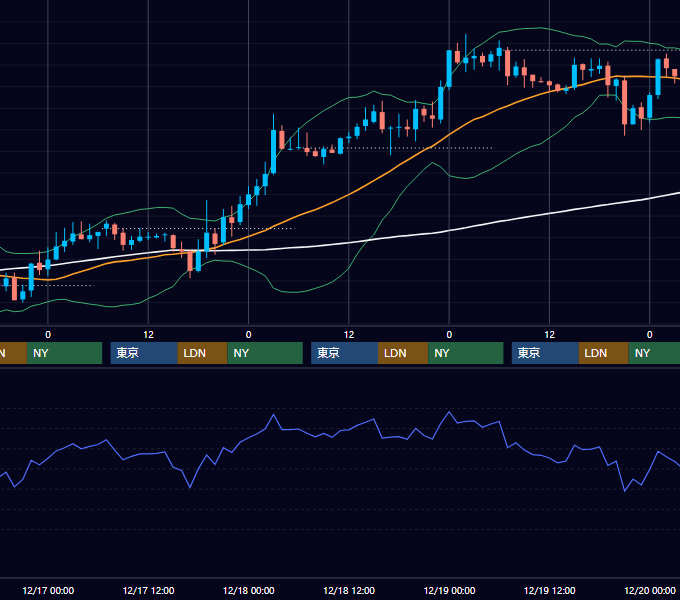Click the hour label 0 above 12/18 00:00
The height and width of the screenshot is (600, 680).
point(248,335)
